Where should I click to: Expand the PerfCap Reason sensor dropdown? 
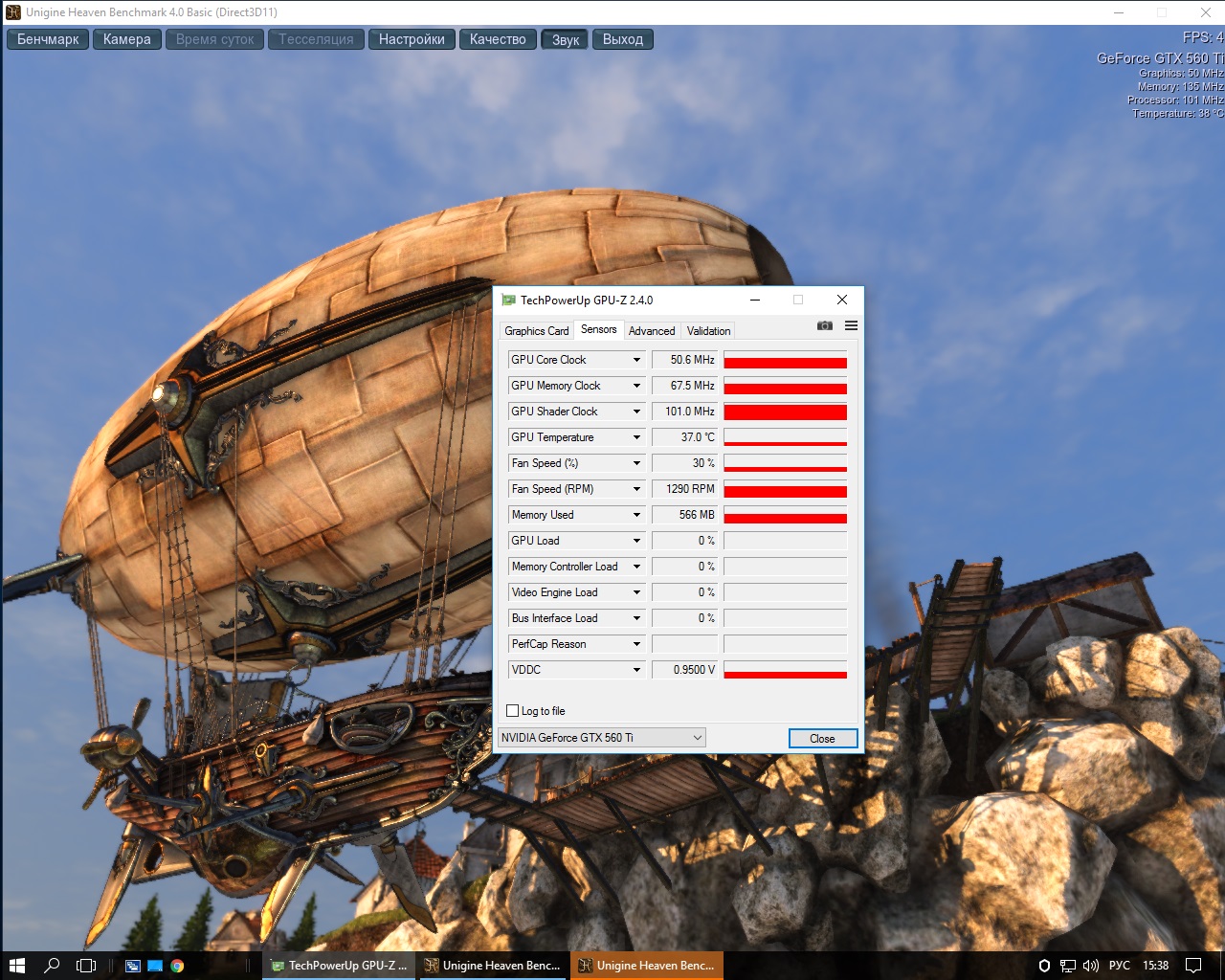[x=636, y=644]
